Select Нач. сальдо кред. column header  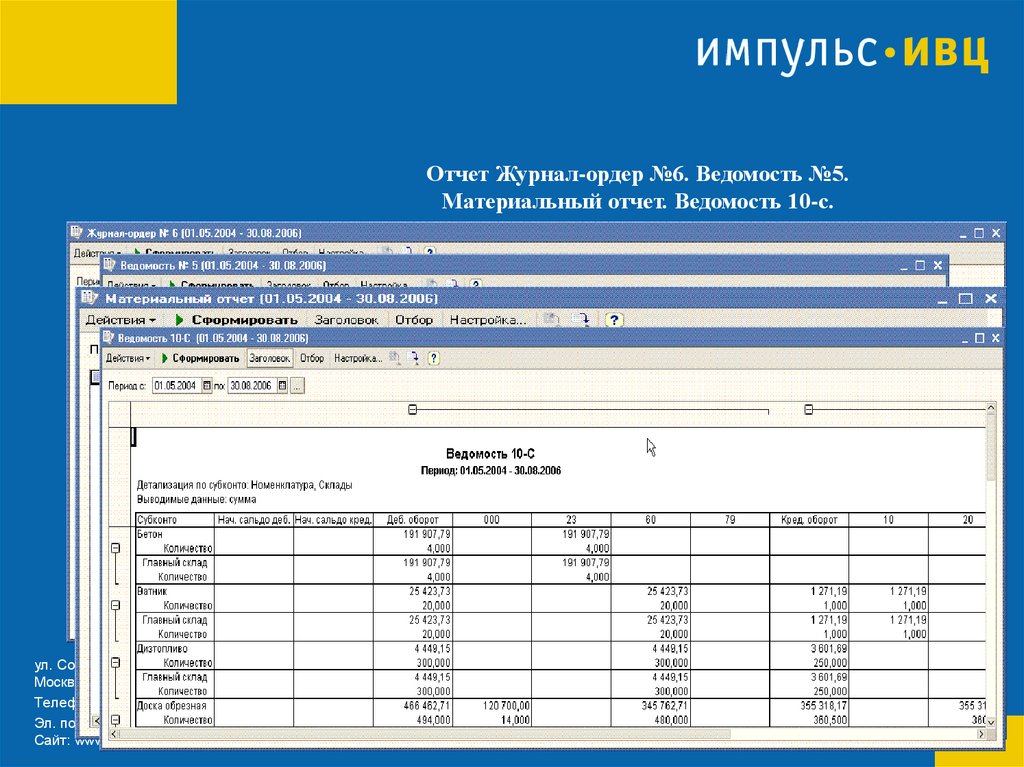pos(333,520)
